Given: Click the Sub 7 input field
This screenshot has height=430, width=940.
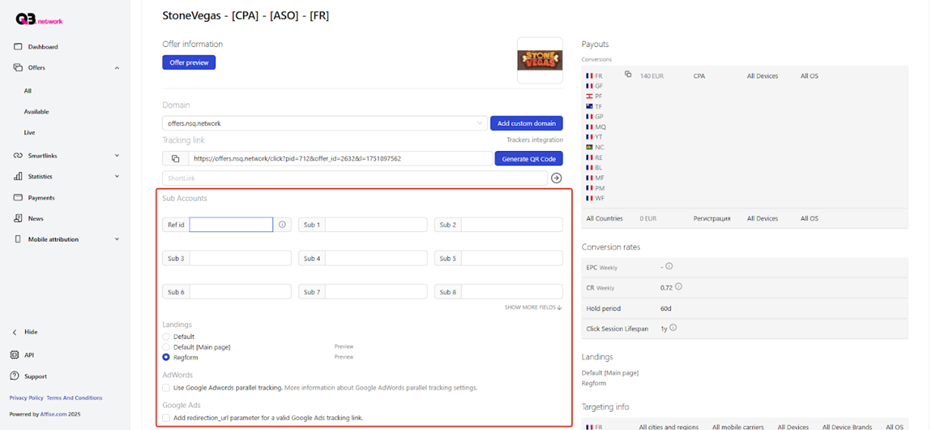Looking at the screenshot, I should (x=376, y=292).
